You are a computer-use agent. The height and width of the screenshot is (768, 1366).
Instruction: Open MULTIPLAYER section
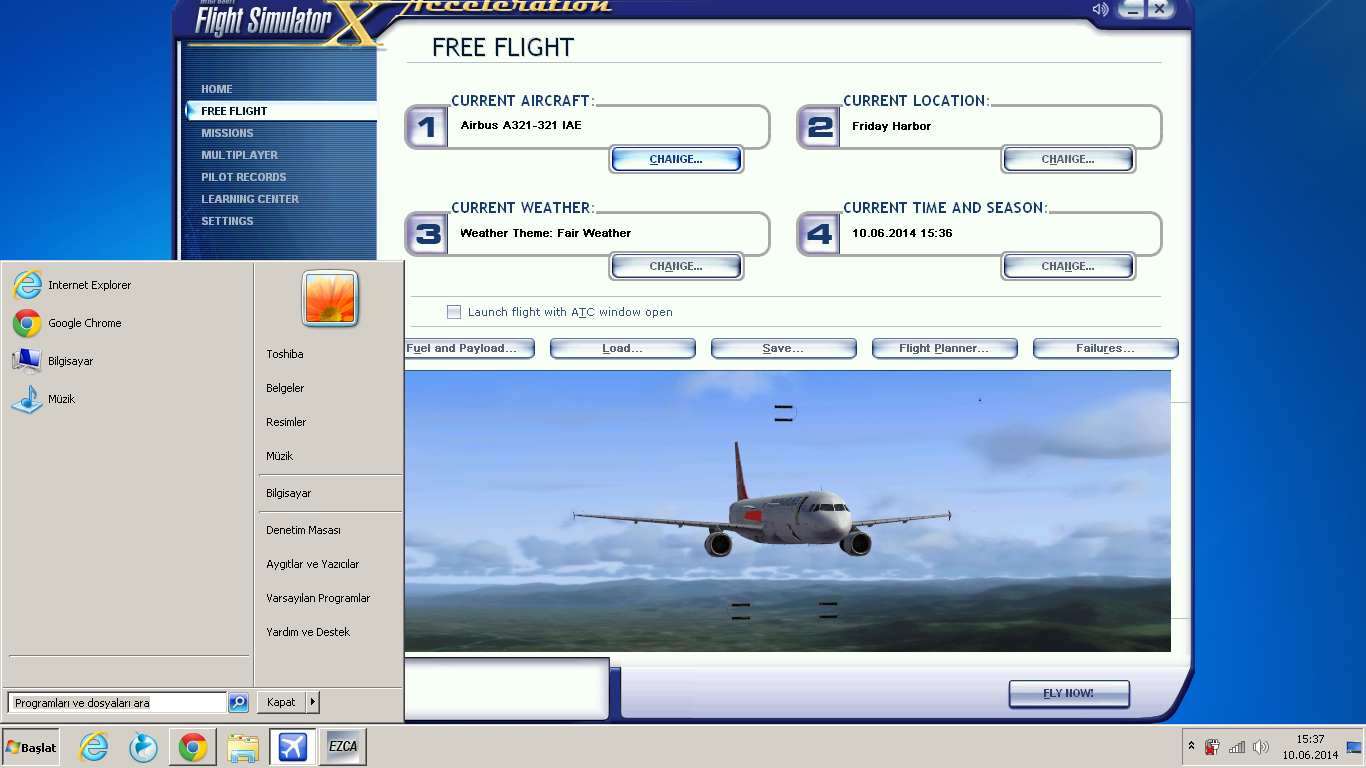[239, 155]
